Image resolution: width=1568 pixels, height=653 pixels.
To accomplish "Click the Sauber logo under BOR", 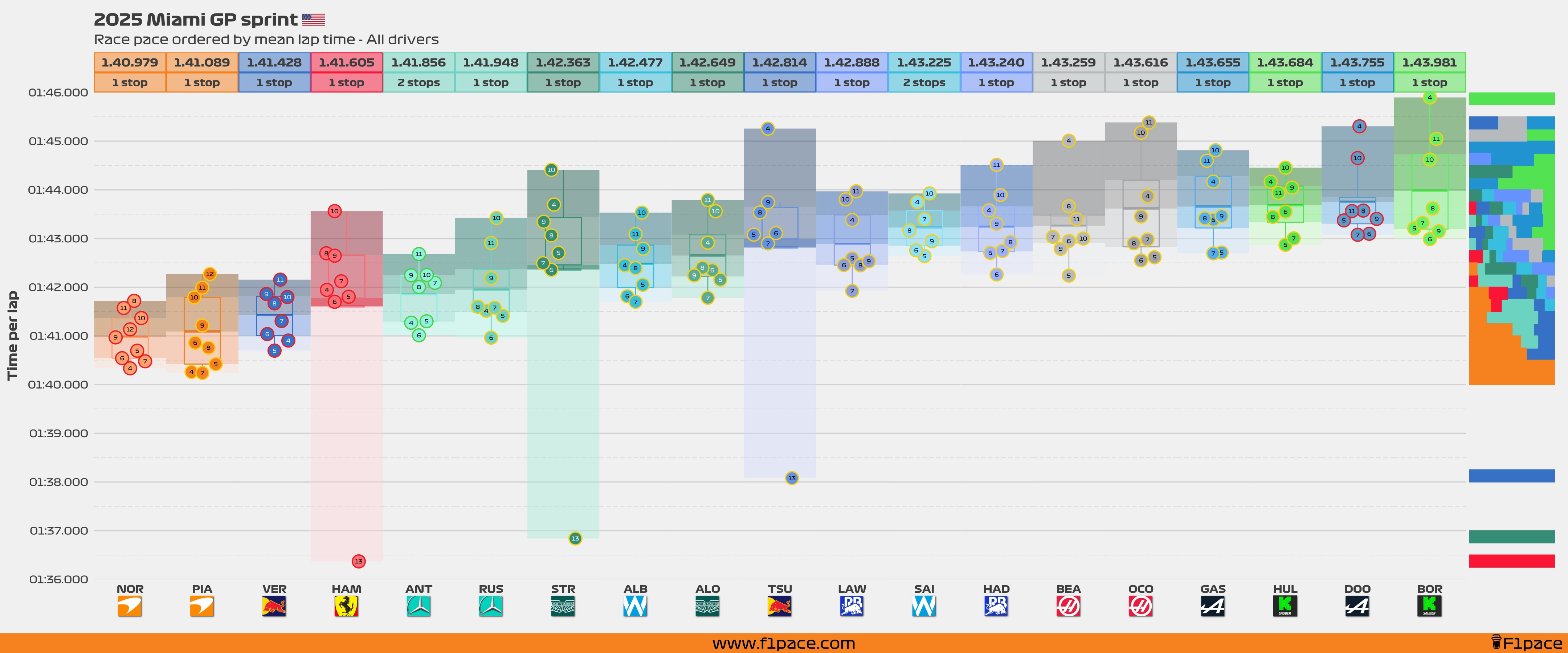I will pos(1429,606).
